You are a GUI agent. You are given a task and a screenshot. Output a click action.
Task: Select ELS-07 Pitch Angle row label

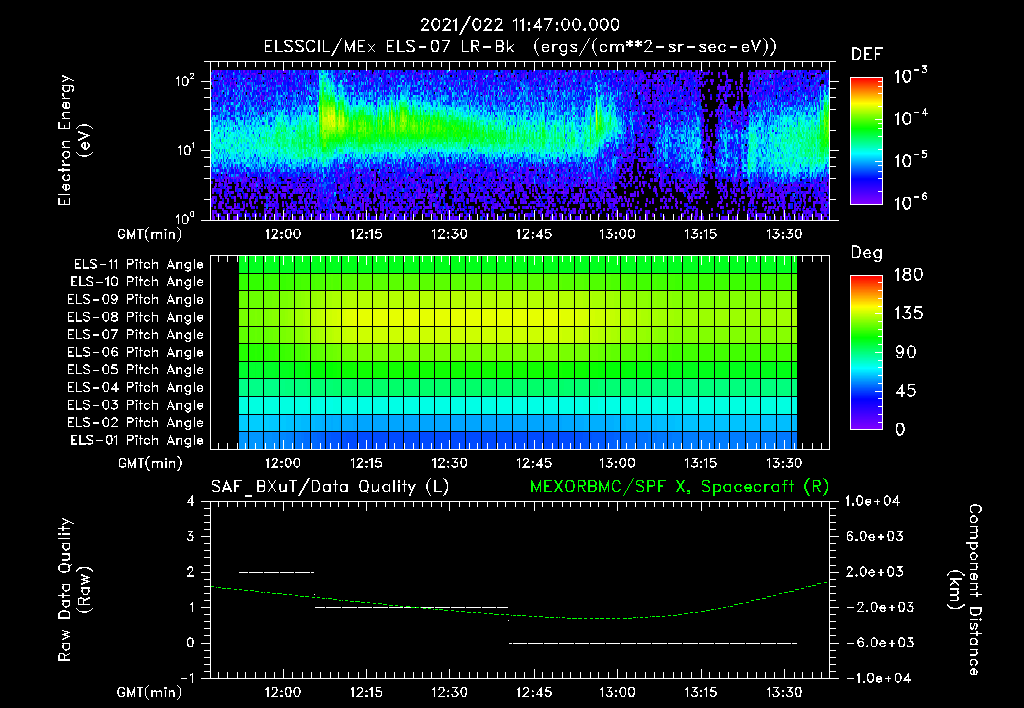tap(136, 335)
